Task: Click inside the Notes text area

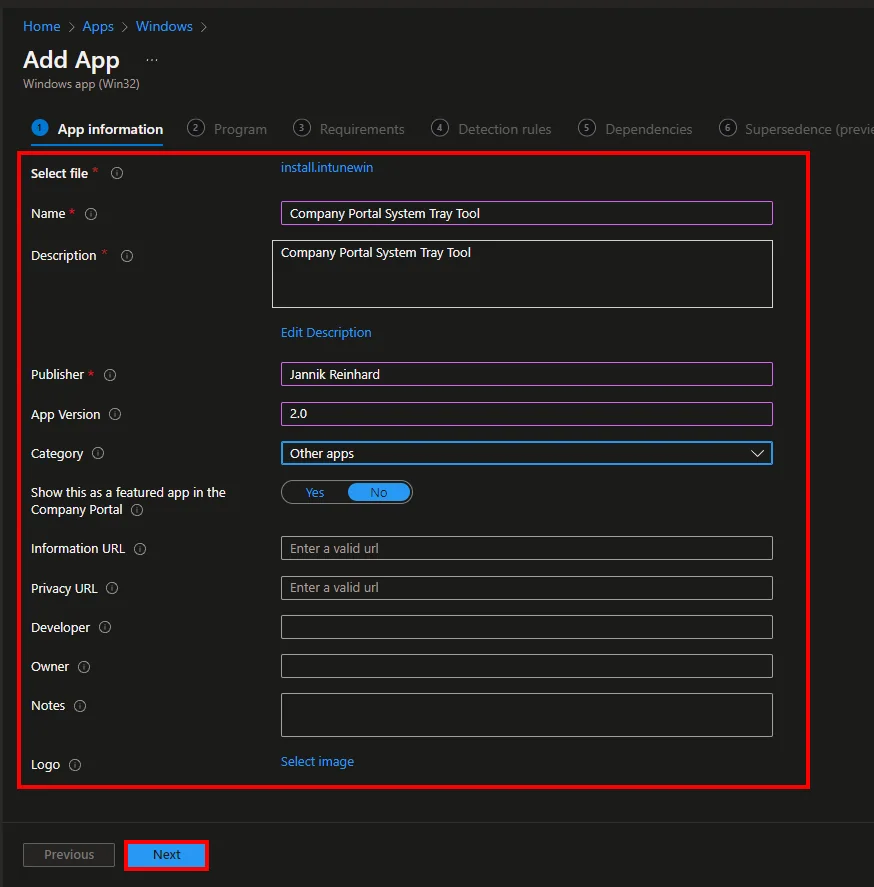Action: 527,715
